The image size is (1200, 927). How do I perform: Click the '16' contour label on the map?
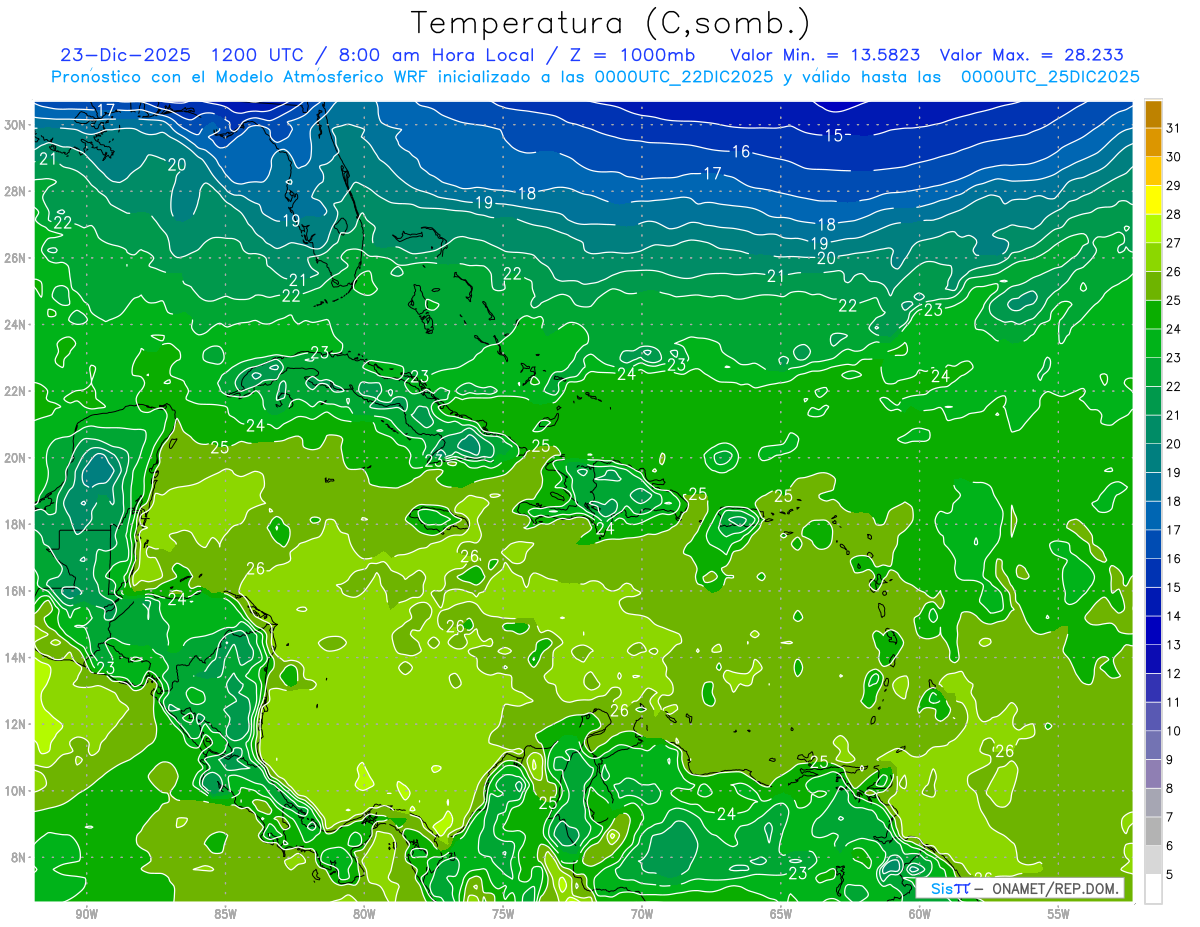(x=741, y=152)
